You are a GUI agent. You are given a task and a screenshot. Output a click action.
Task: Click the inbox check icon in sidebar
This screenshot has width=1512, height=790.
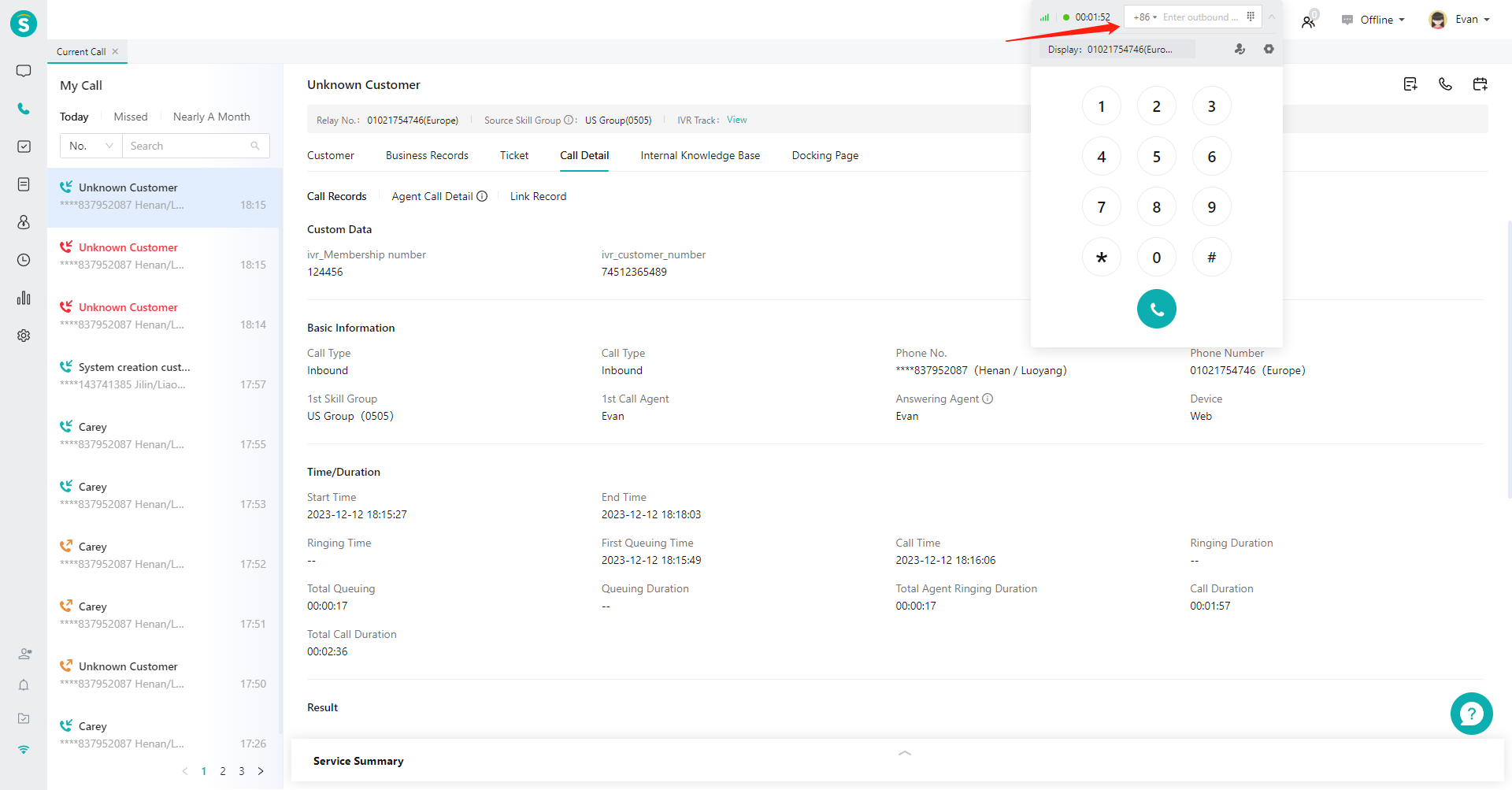coord(24,718)
